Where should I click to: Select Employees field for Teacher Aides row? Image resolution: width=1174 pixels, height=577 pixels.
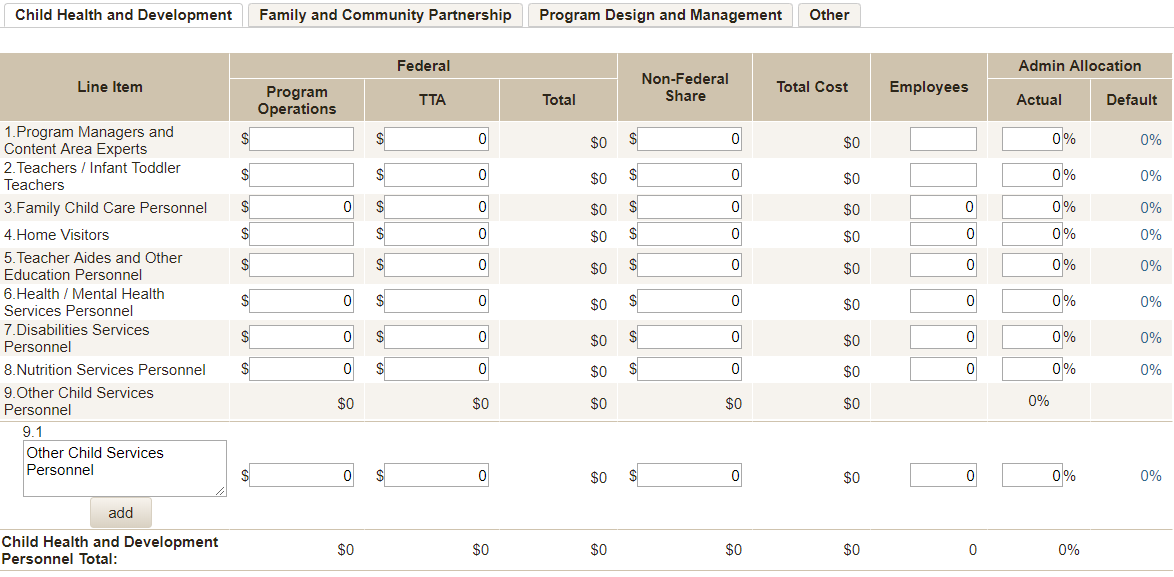(x=943, y=265)
